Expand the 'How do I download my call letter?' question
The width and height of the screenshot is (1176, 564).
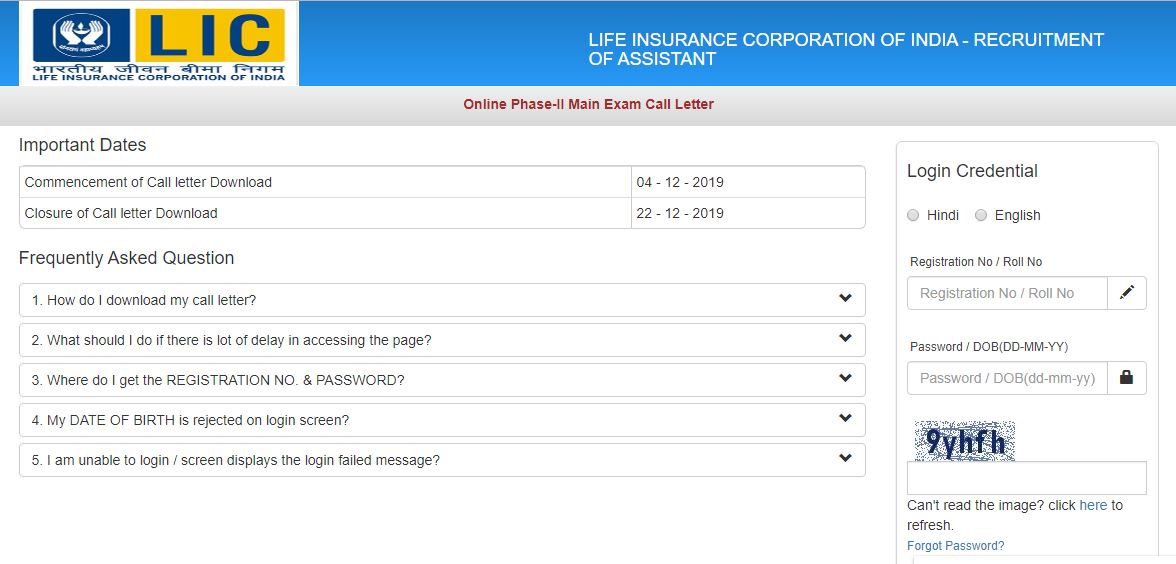(x=845, y=299)
